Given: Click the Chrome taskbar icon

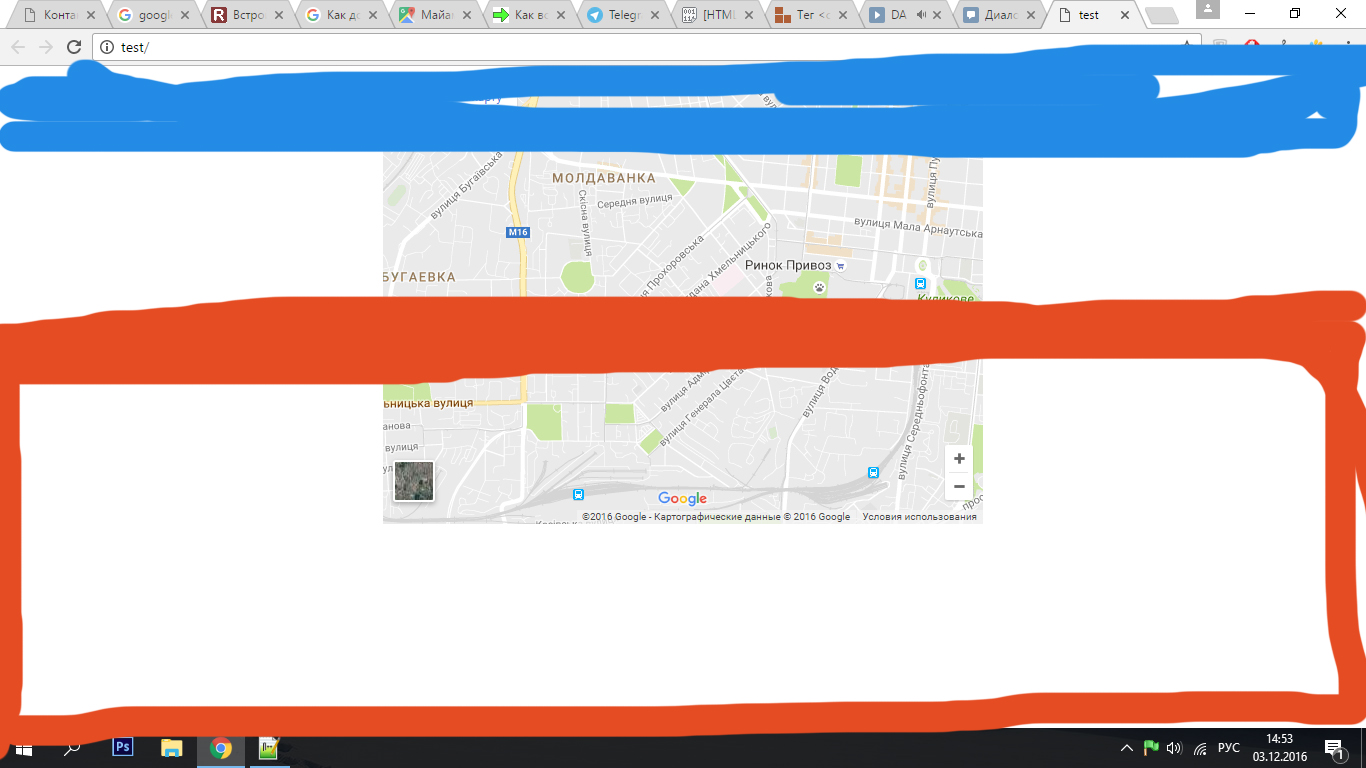Looking at the screenshot, I should 221,748.
